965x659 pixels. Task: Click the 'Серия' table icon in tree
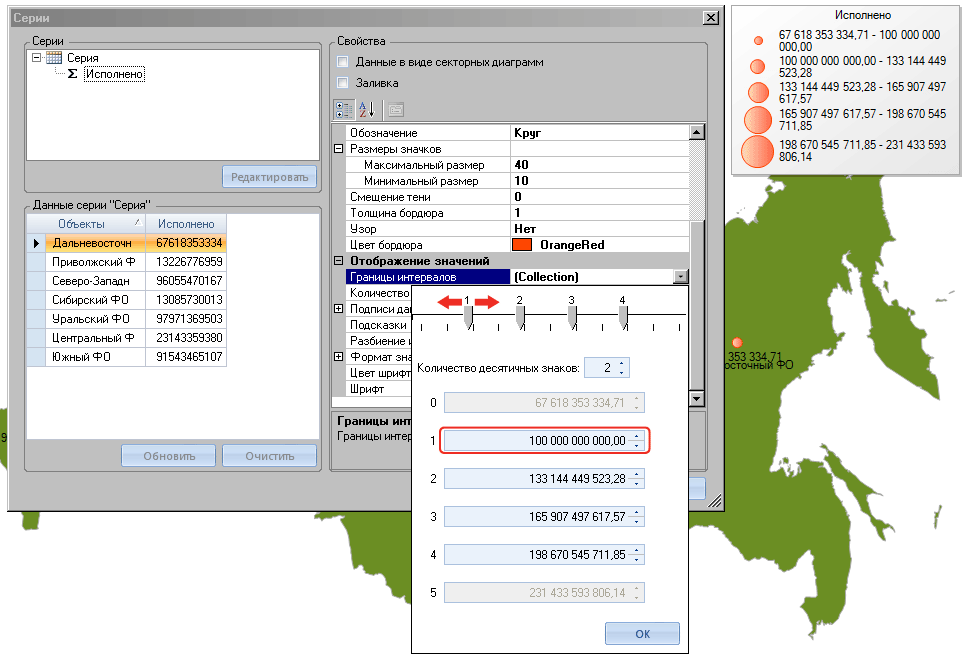point(54,58)
